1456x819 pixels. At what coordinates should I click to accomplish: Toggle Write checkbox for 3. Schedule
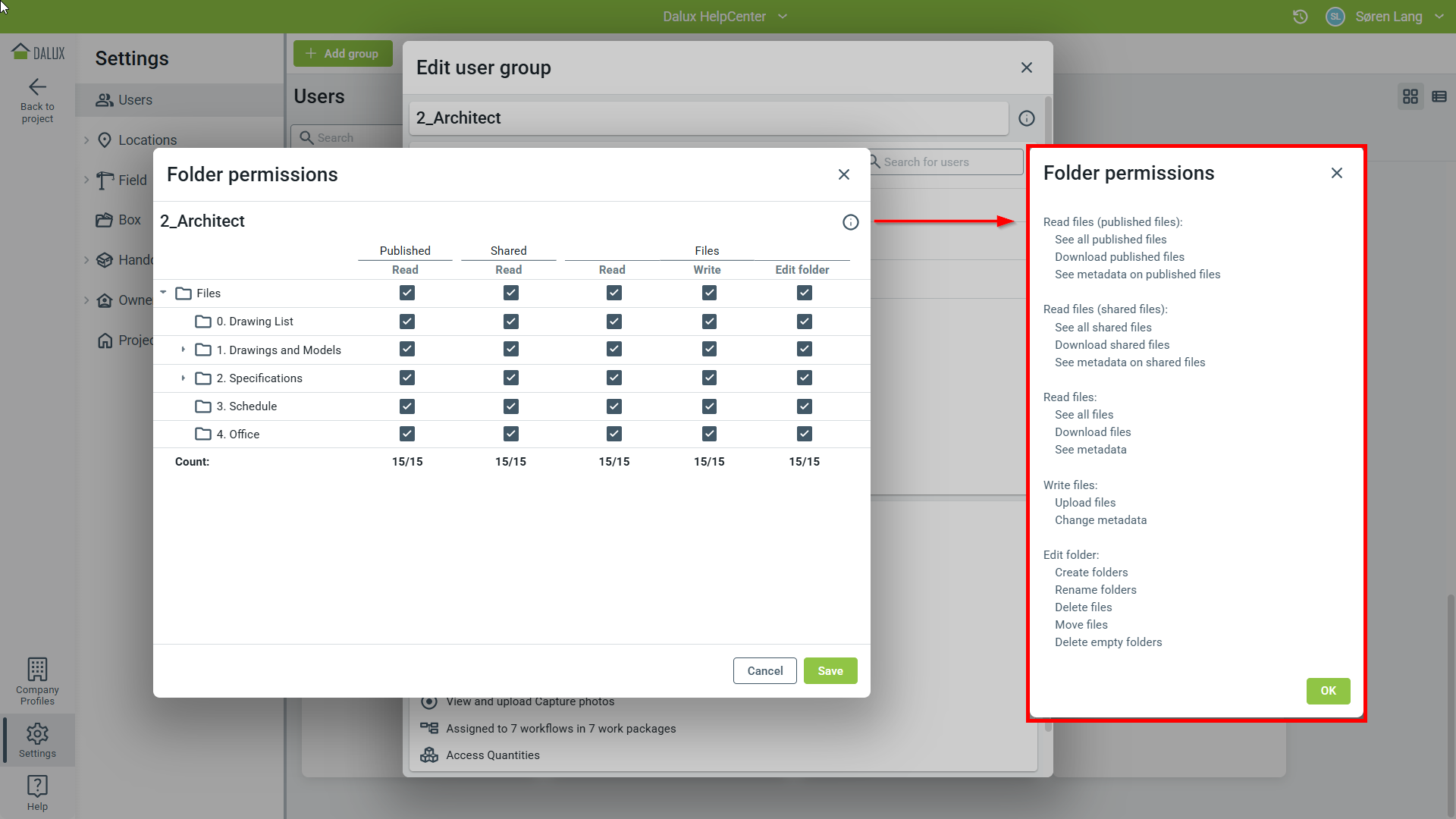[x=709, y=406]
